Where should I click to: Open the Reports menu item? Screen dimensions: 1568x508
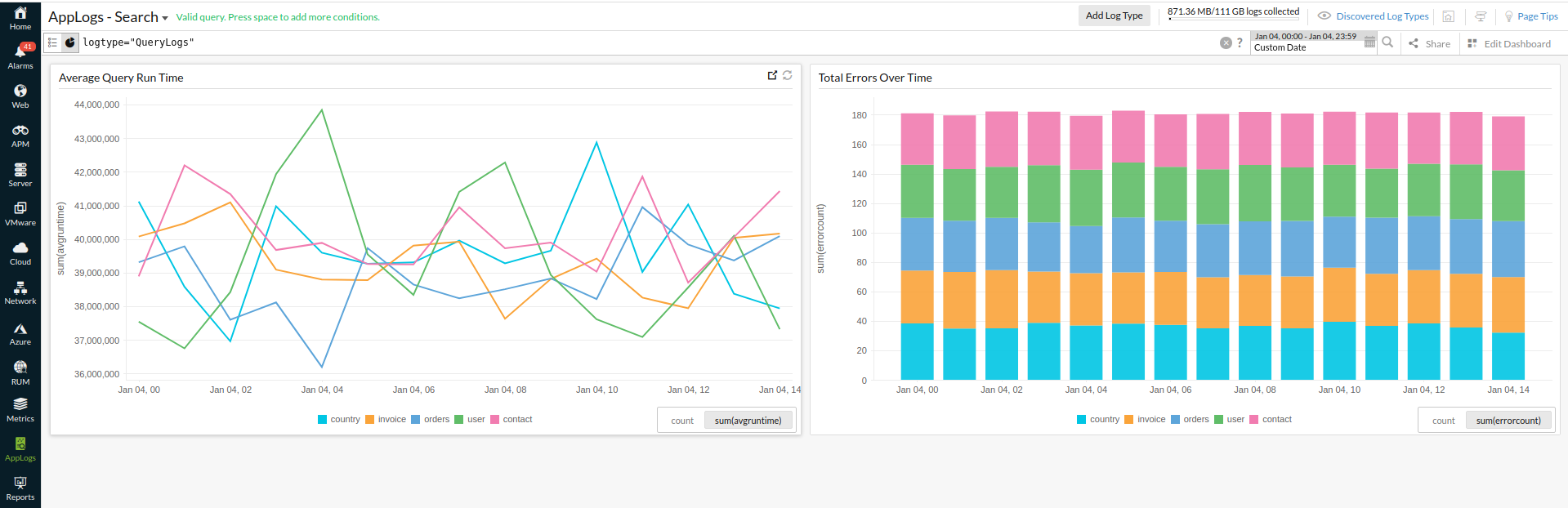(x=20, y=488)
